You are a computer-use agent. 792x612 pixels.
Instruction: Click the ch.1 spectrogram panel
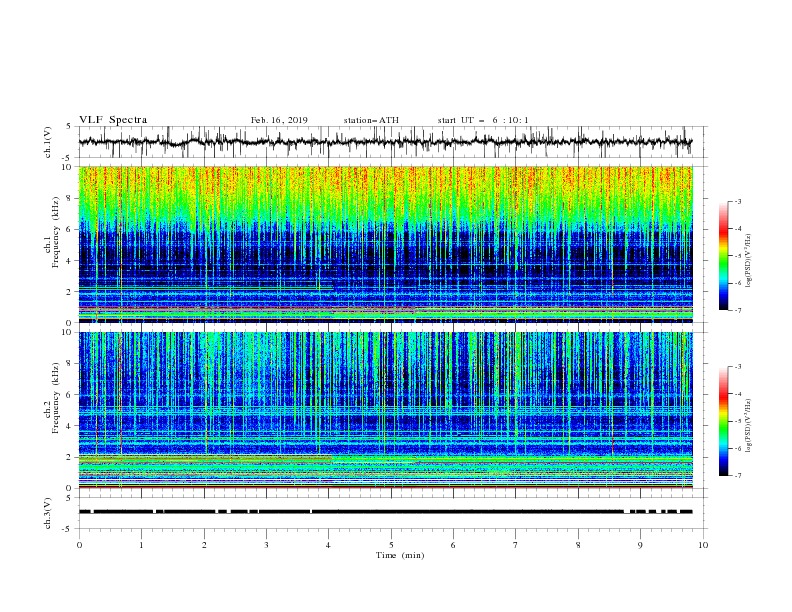tap(386, 244)
